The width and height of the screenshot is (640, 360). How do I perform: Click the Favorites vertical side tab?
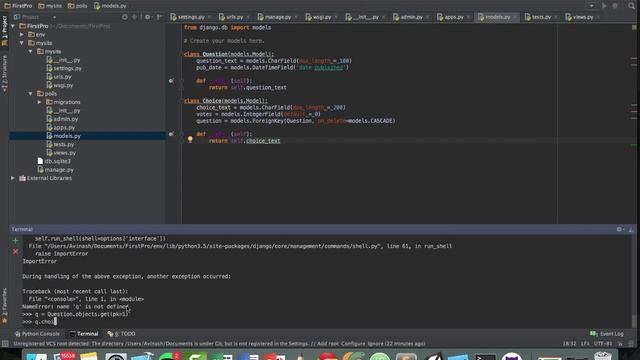point(4,305)
